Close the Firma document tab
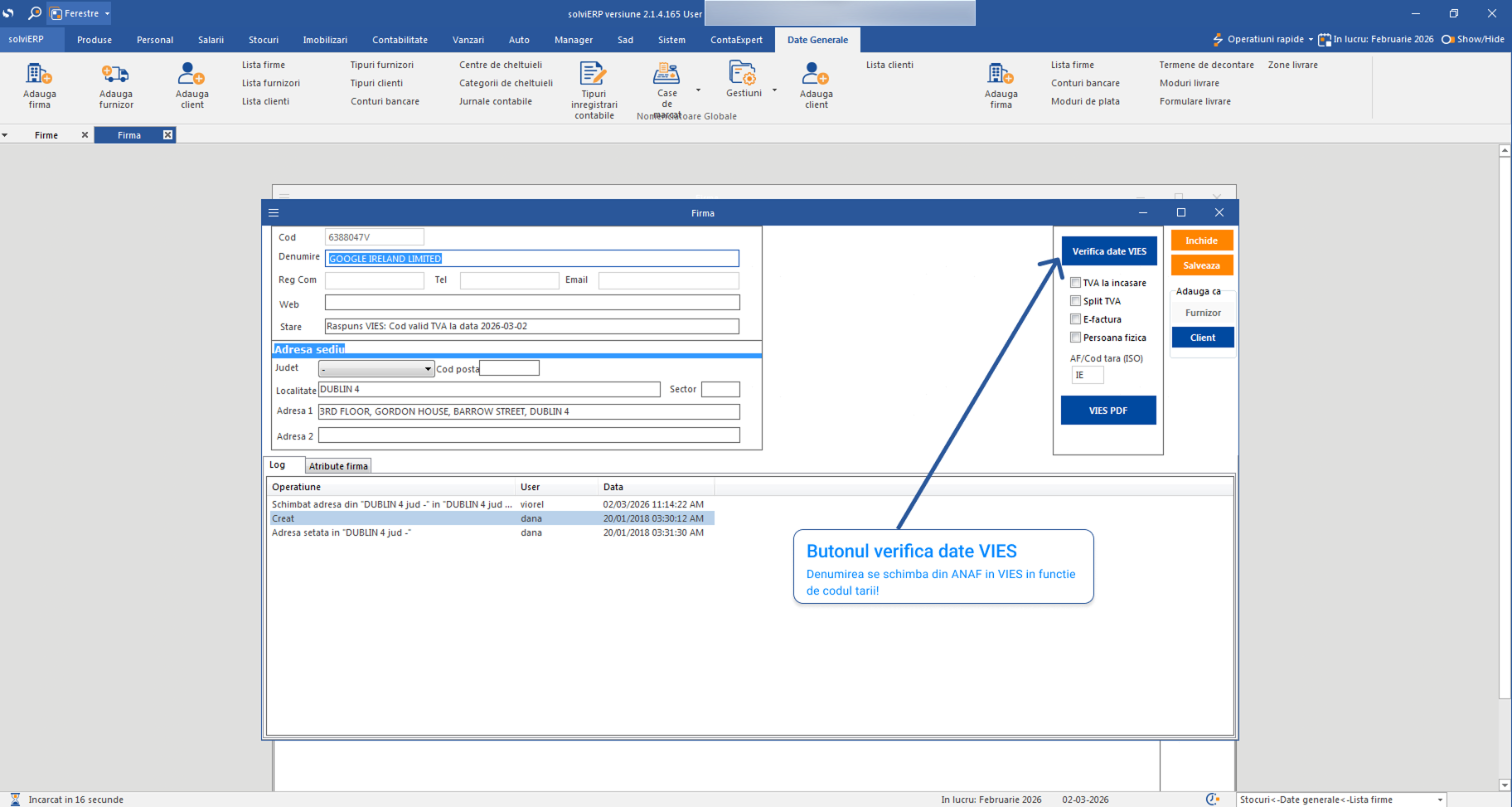 click(167, 135)
